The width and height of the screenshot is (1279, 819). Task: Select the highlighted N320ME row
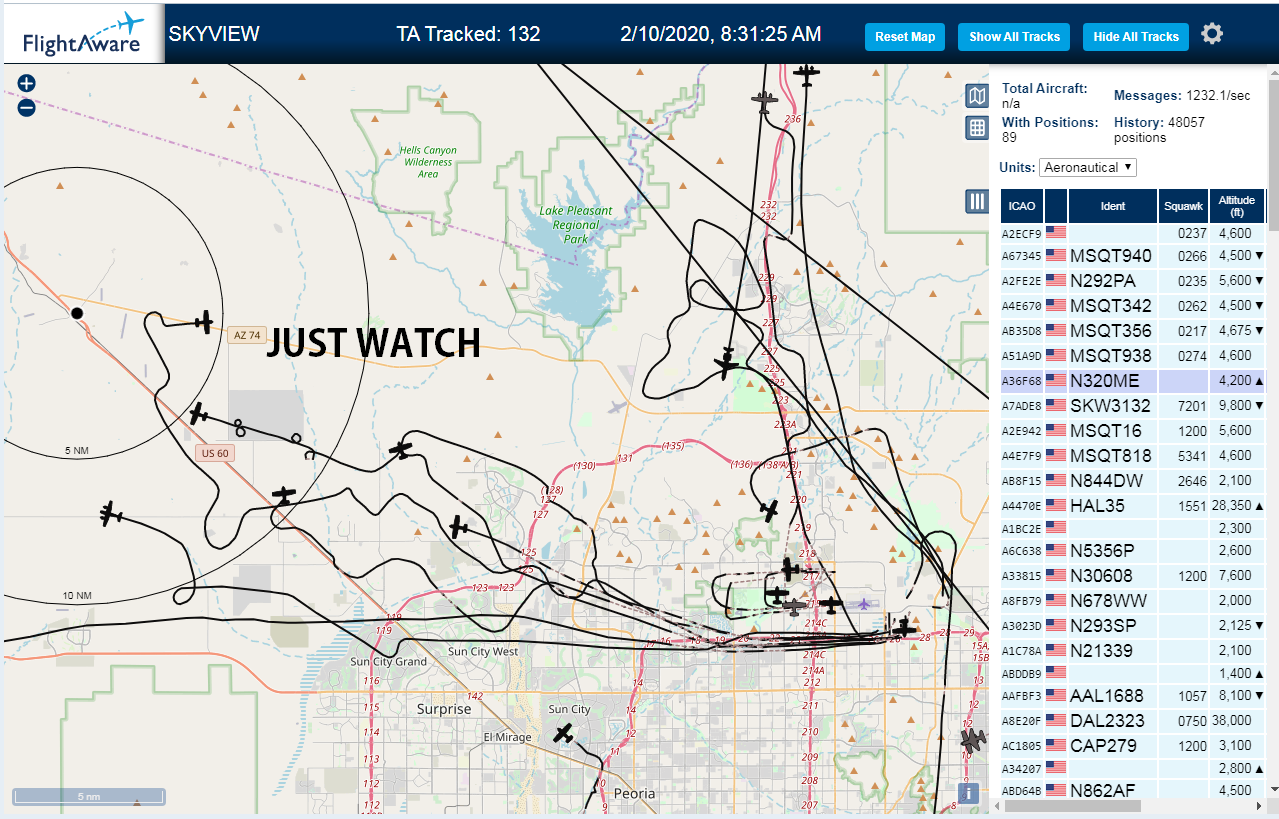tap(1134, 380)
